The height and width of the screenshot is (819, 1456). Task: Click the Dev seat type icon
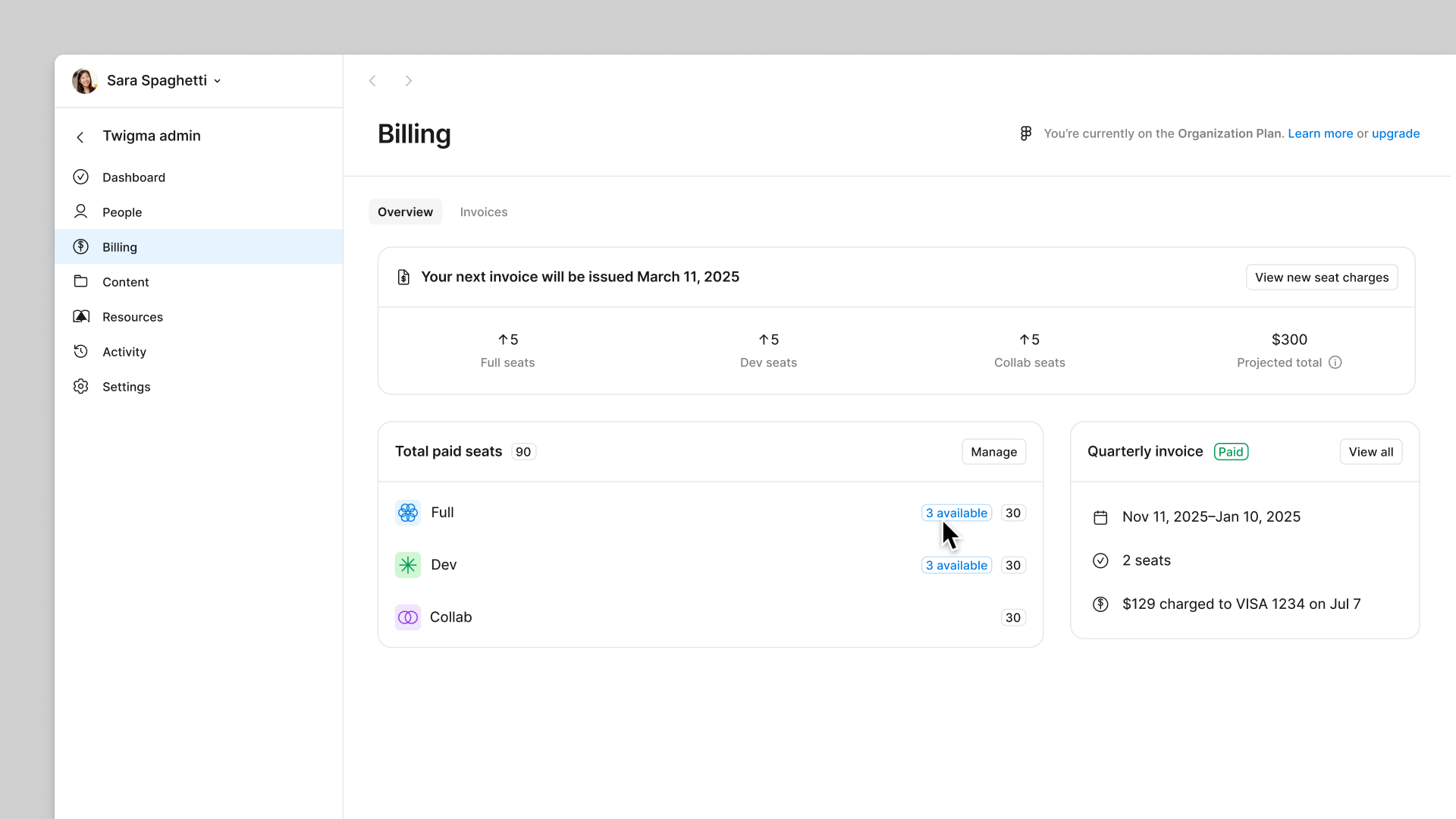pyautogui.click(x=408, y=564)
